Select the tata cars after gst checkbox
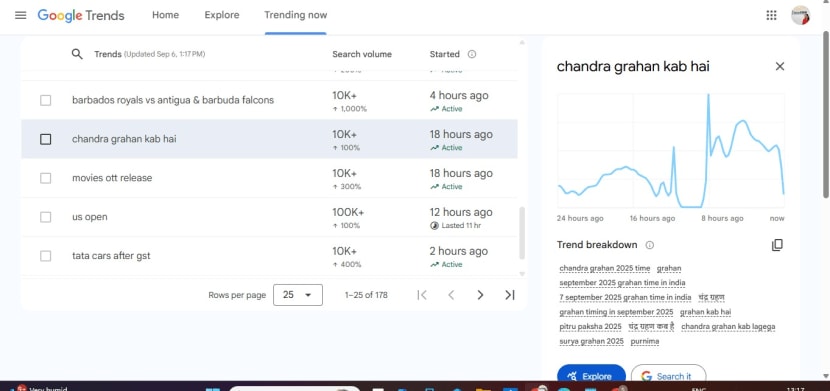 46,256
